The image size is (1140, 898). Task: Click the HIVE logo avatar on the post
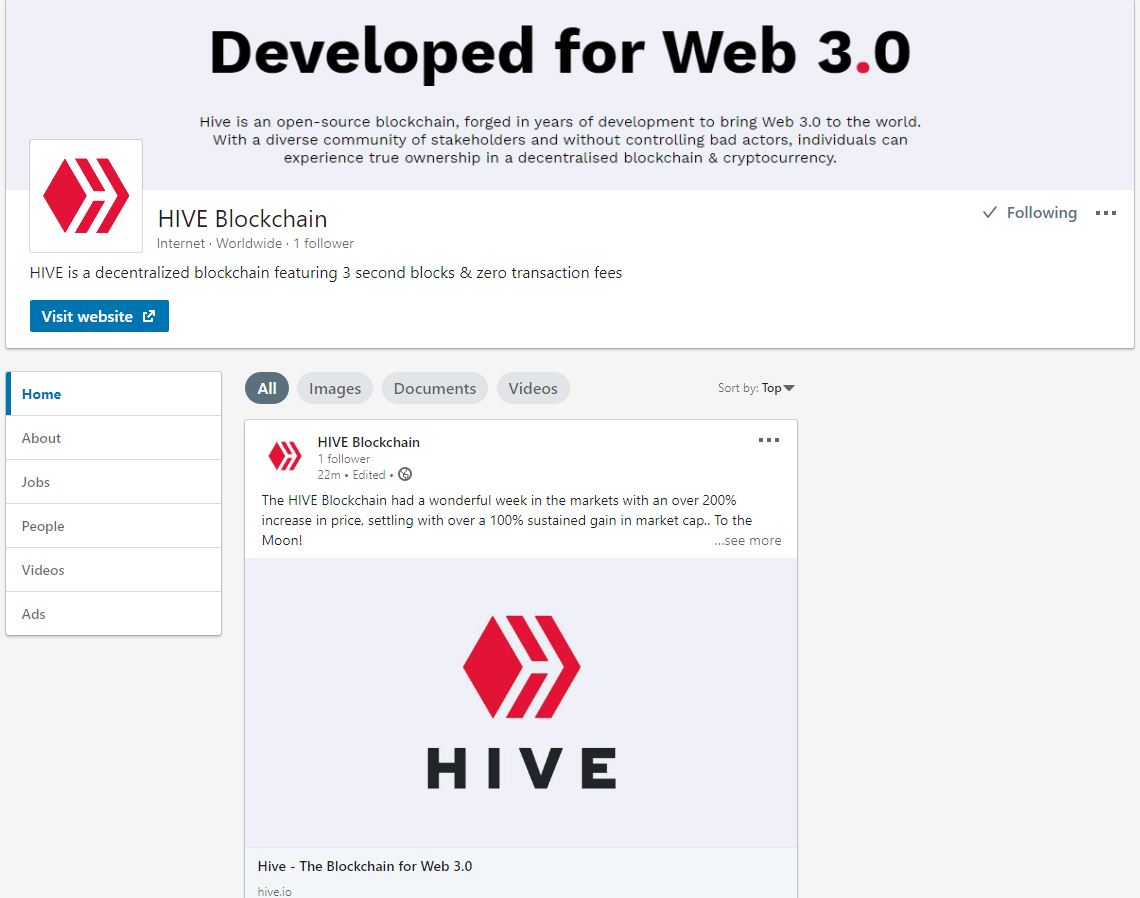click(285, 456)
